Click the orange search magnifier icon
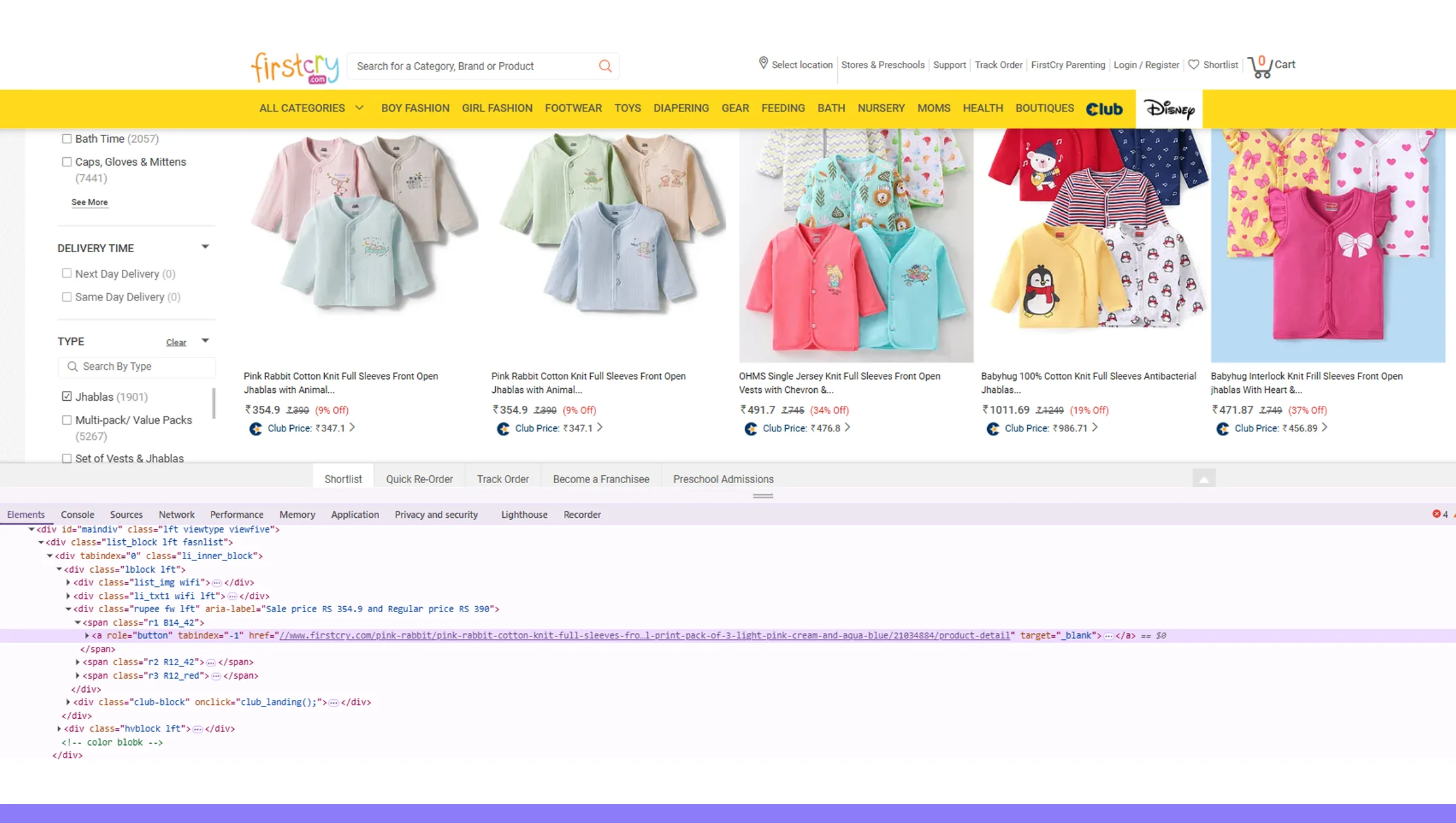The width and height of the screenshot is (1456, 823). point(605,66)
